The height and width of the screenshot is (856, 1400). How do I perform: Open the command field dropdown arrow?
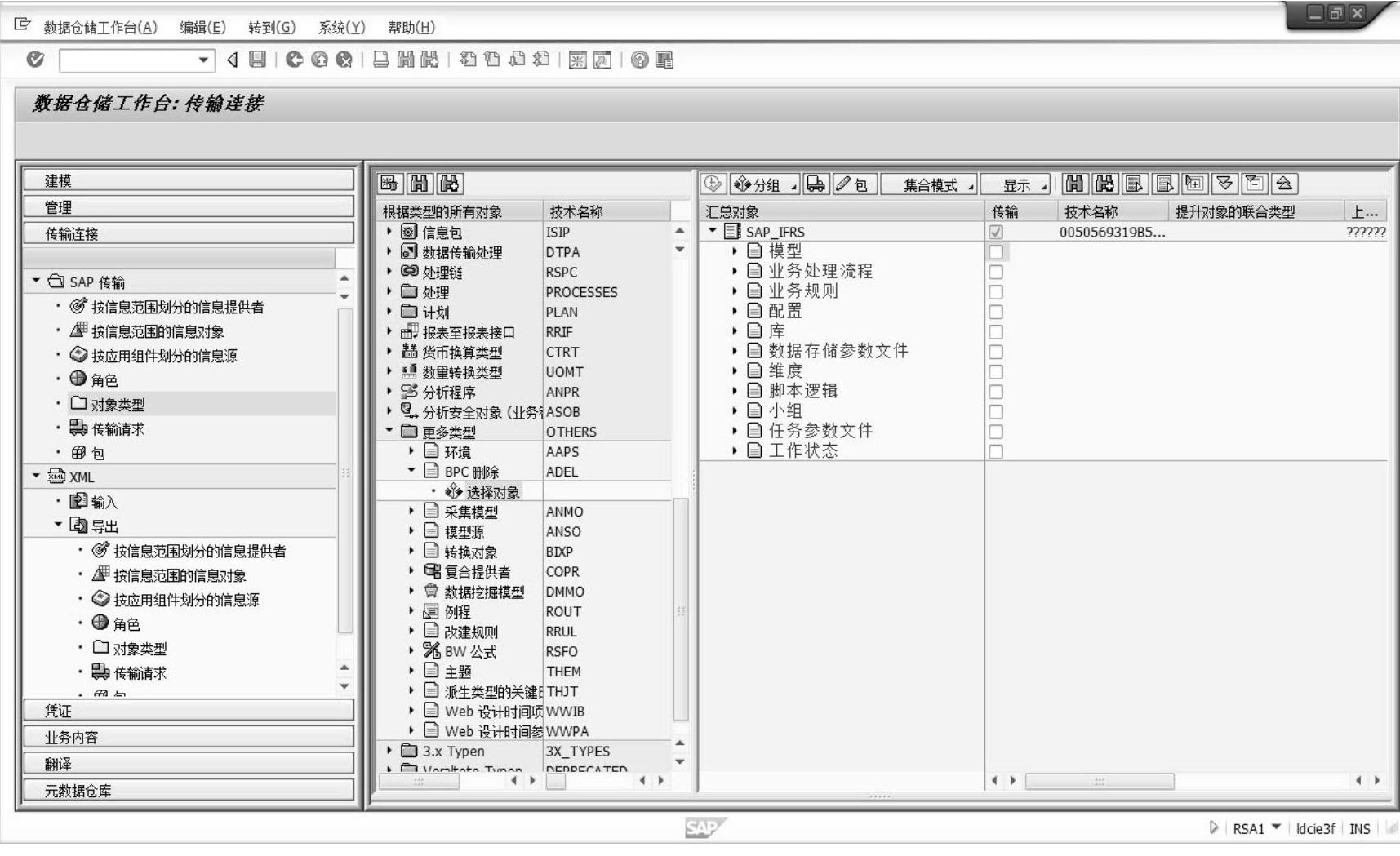click(x=203, y=60)
